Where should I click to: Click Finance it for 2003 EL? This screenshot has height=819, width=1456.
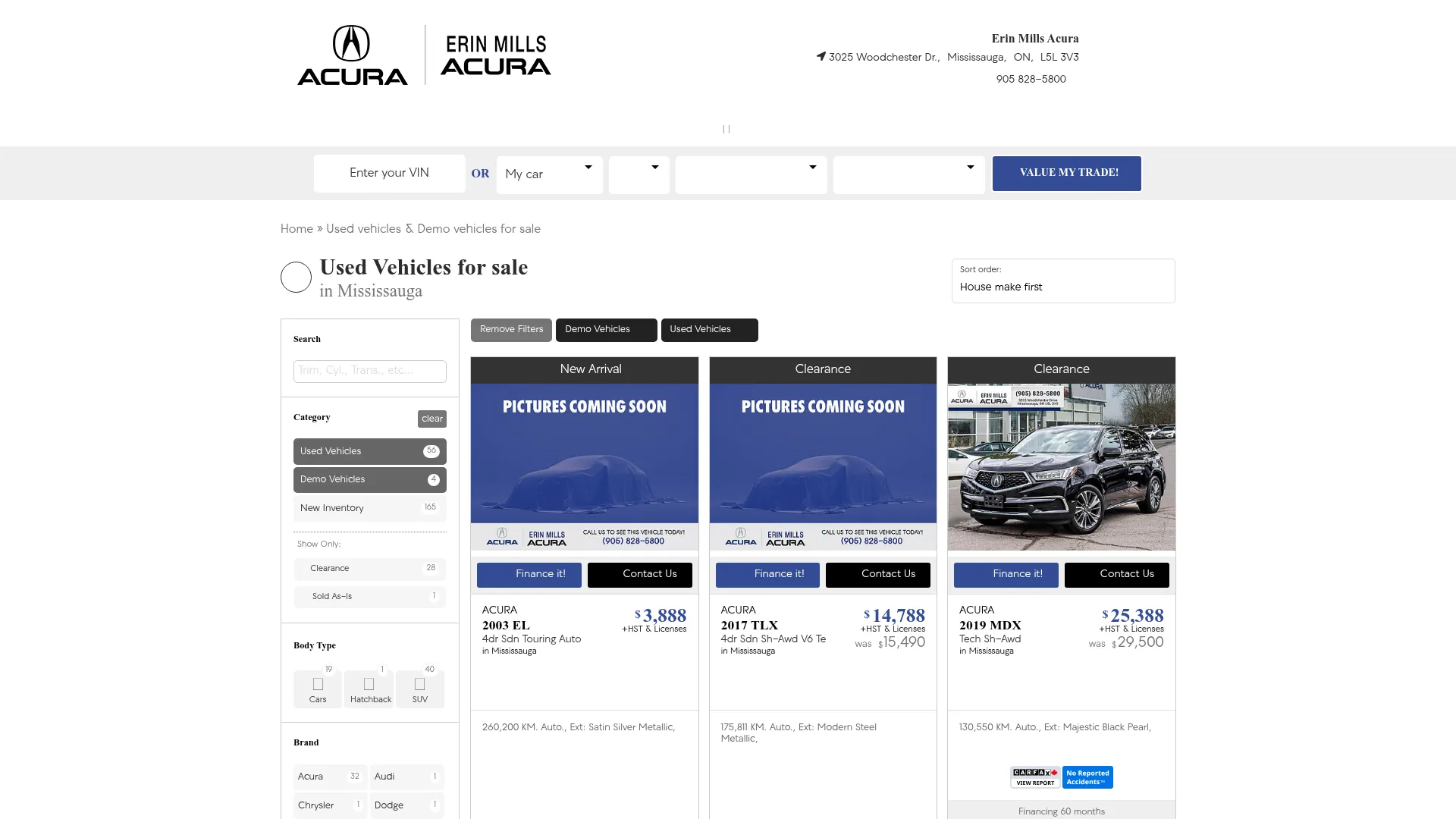click(x=529, y=575)
